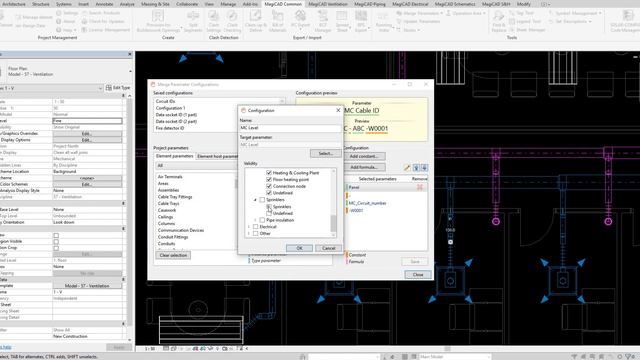Click About in Project Management panel
The width and height of the screenshot is (640, 360).
point(66,21)
